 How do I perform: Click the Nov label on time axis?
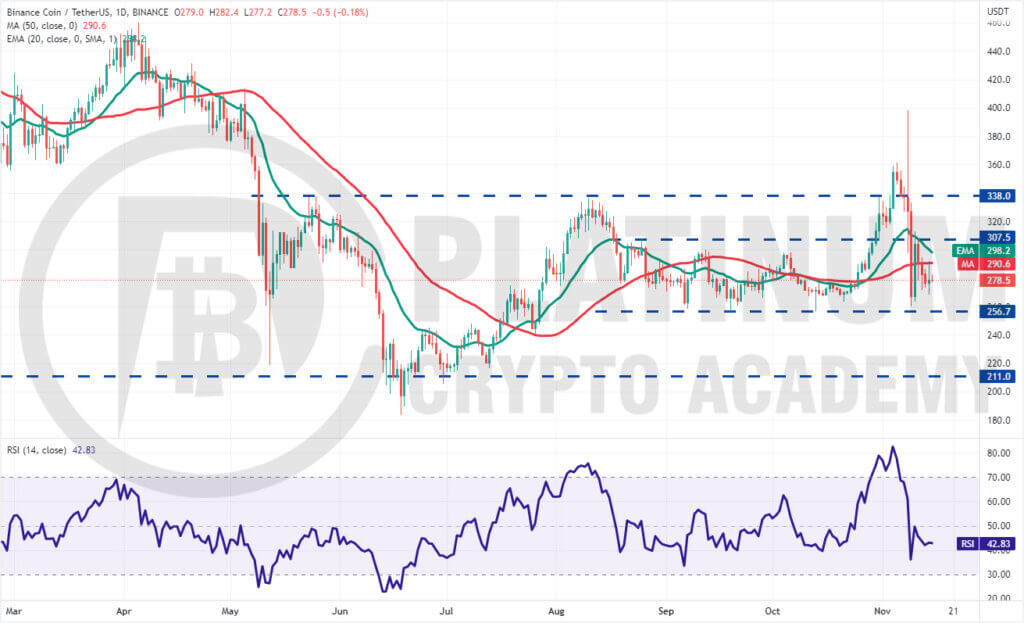tap(882, 611)
